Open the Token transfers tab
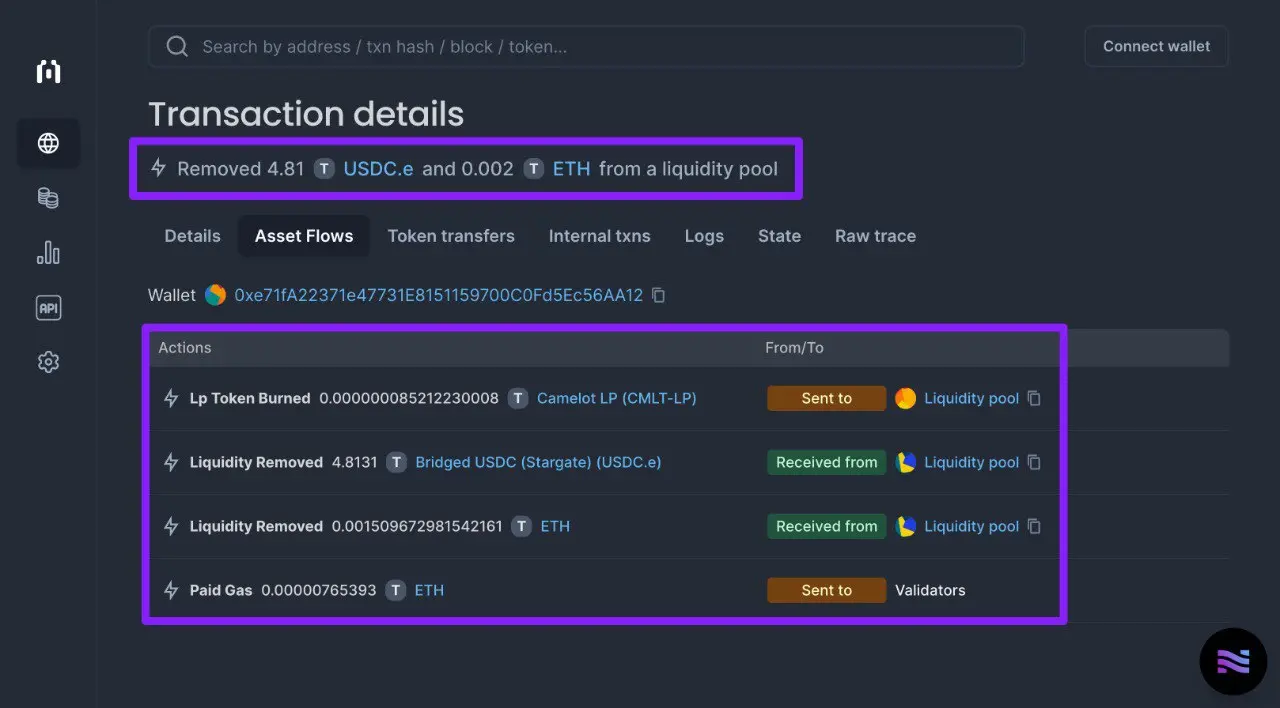 click(x=451, y=236)
